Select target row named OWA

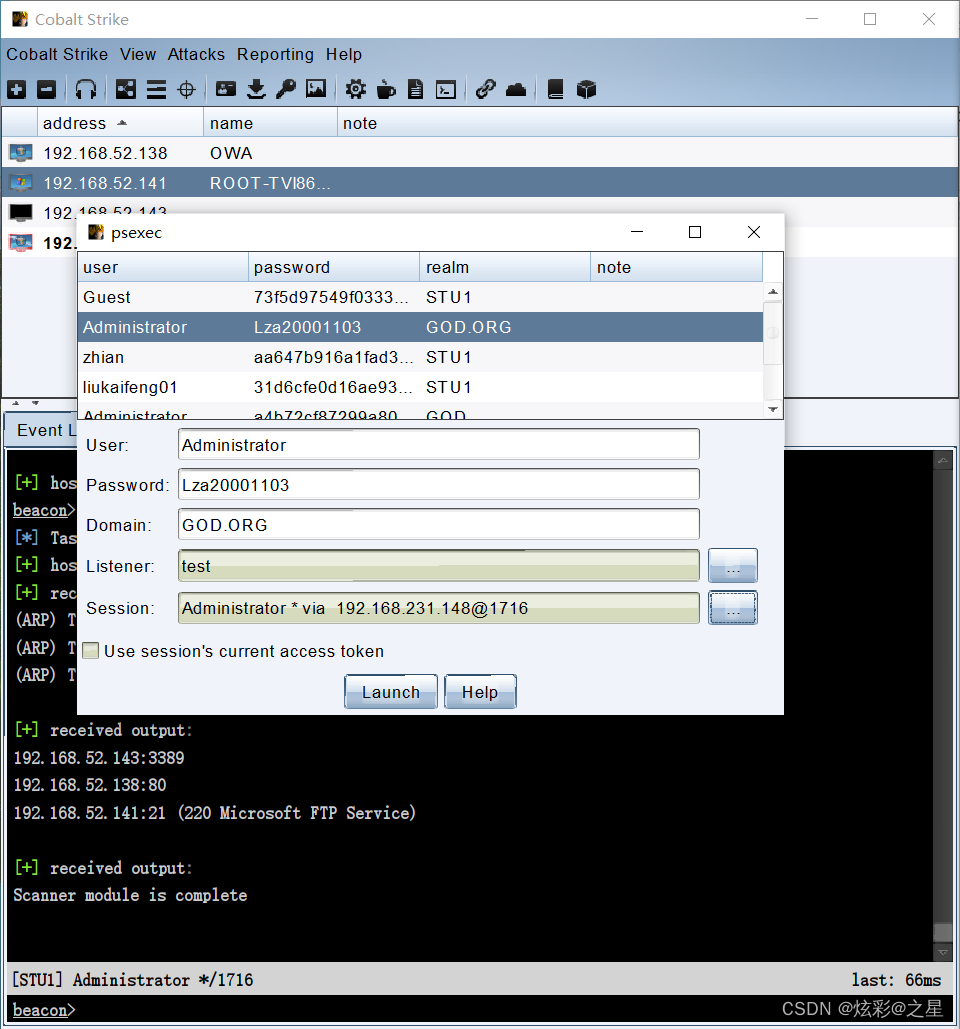click(x=479, y=153)
